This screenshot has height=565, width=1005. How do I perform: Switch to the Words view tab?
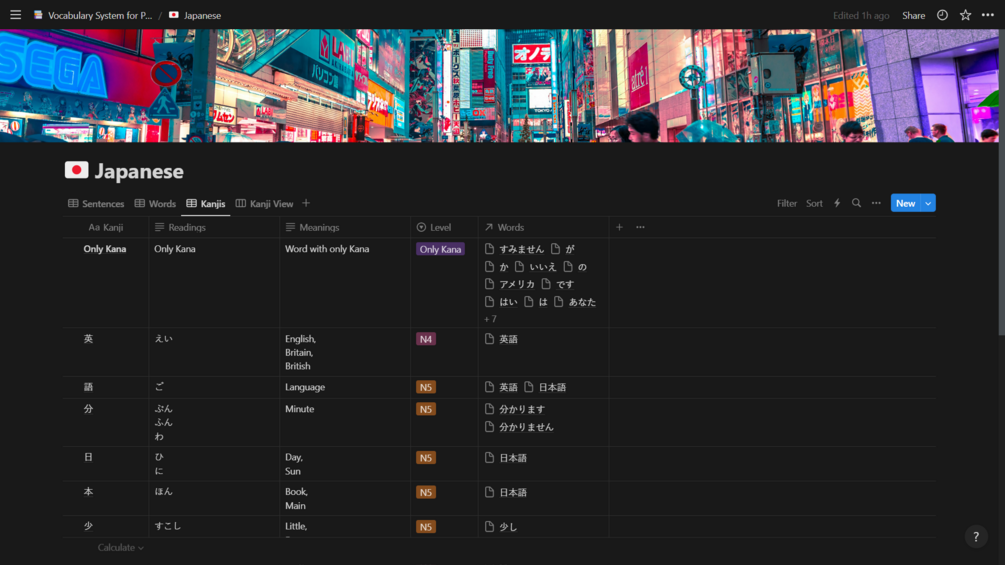click(155, 204)
